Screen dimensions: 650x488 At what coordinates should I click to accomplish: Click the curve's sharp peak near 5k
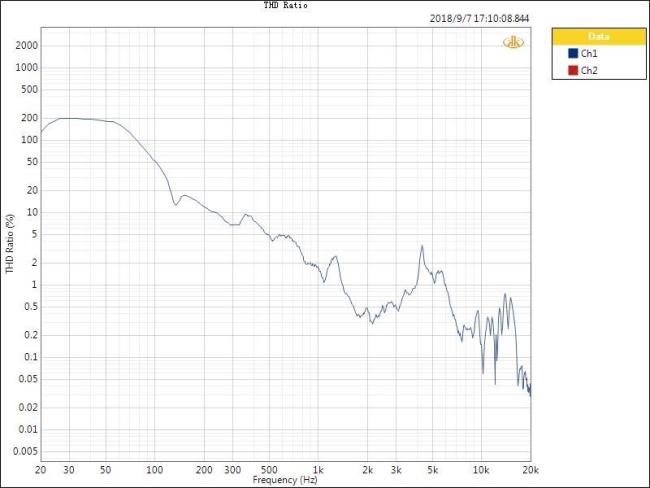[422, 246]
